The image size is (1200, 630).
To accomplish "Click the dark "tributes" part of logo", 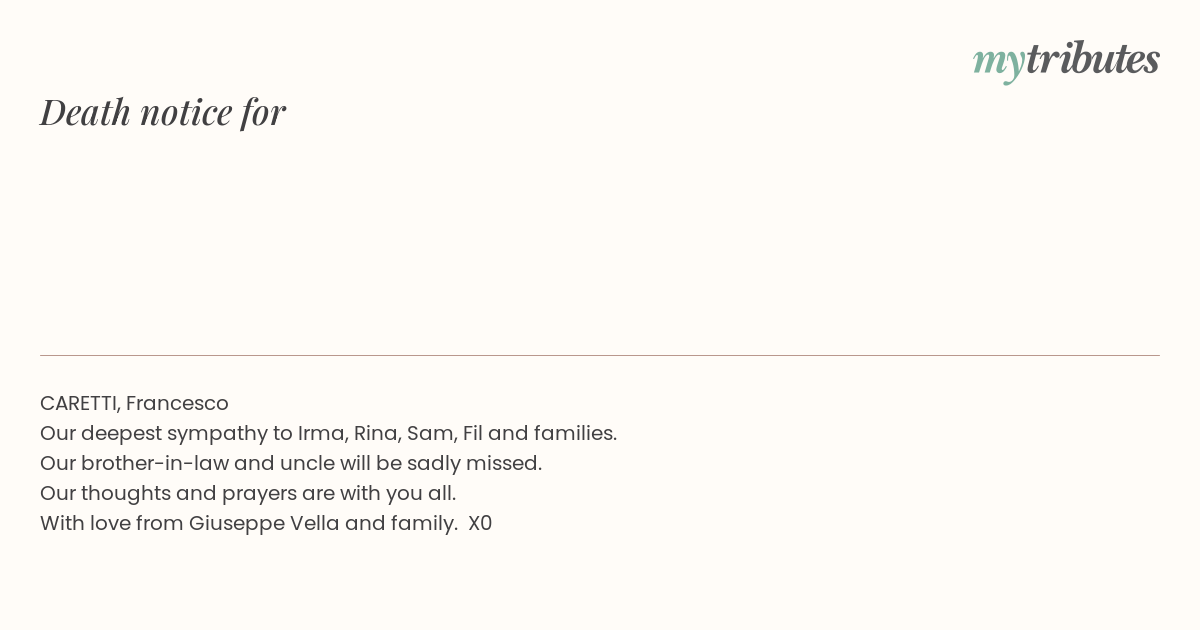I will pyautogui.click(x=1092, y=59).
